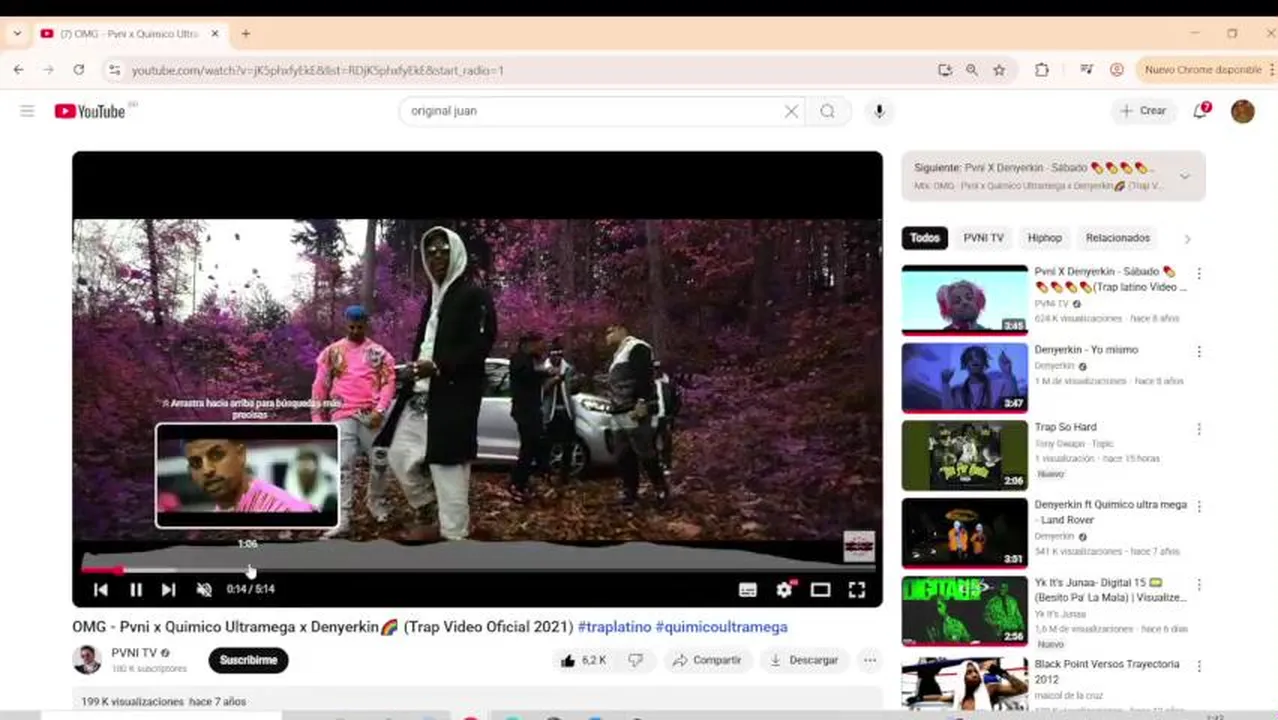Open options menu for Sábado video

tap(1199, 273)
